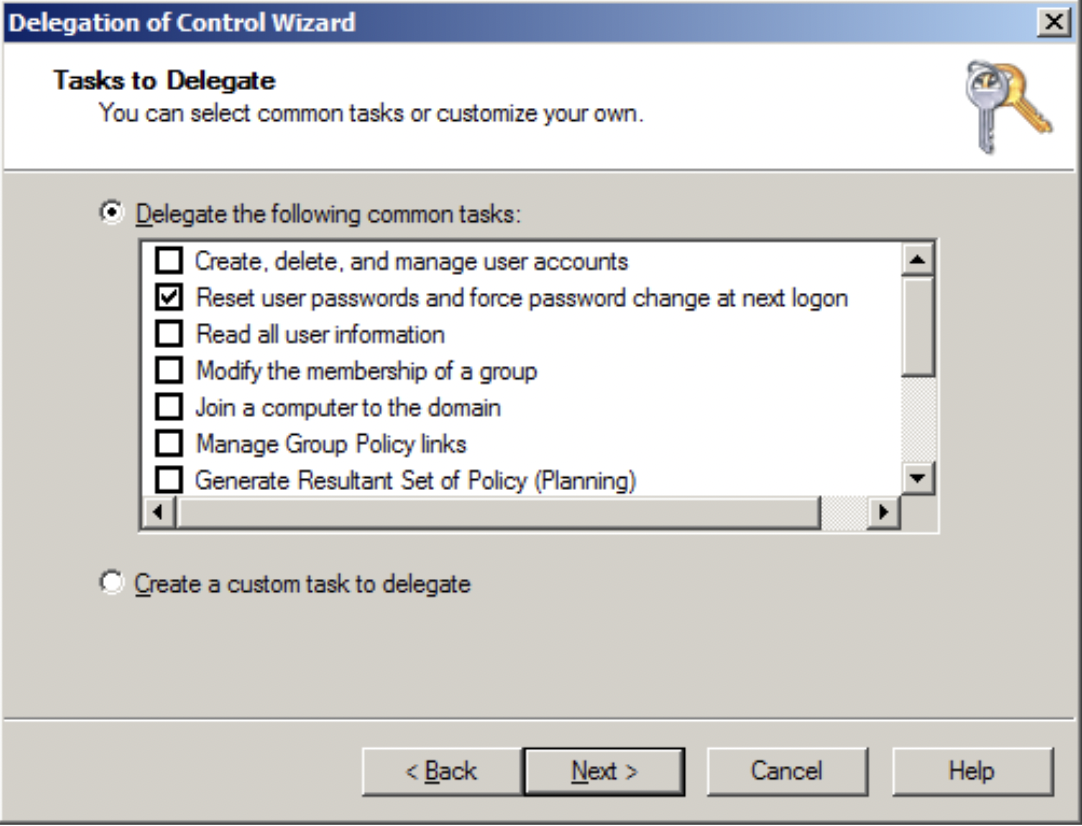Check Generate Resultant Set of Policy (Planning)
The height and width of the screenshot is (826, 1082).
point(169,480)
